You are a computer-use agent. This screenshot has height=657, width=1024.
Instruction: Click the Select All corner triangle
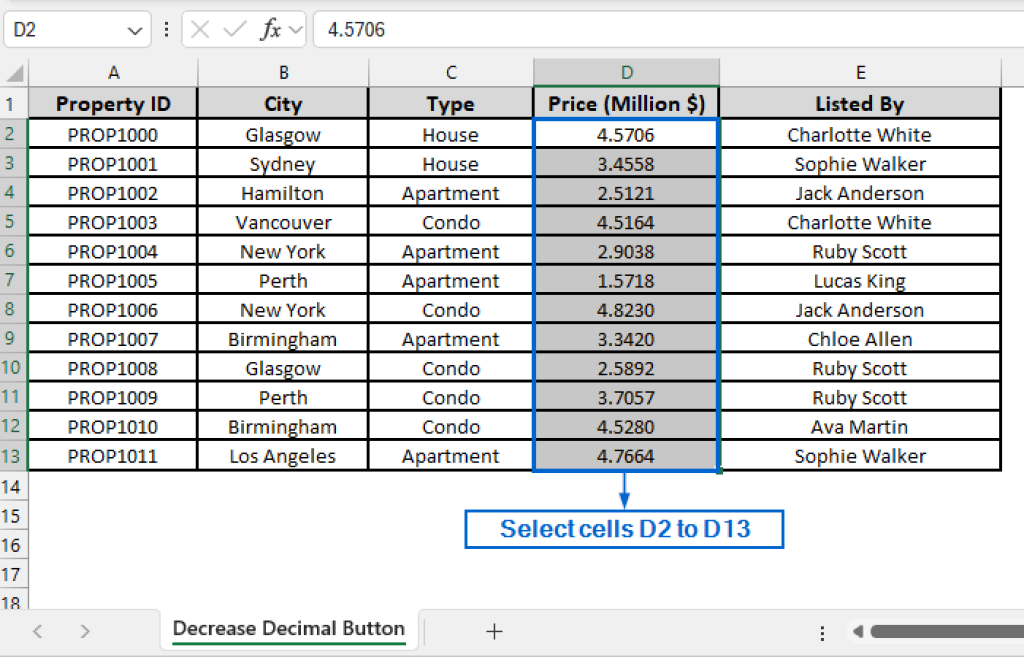(x=15, y=74)
